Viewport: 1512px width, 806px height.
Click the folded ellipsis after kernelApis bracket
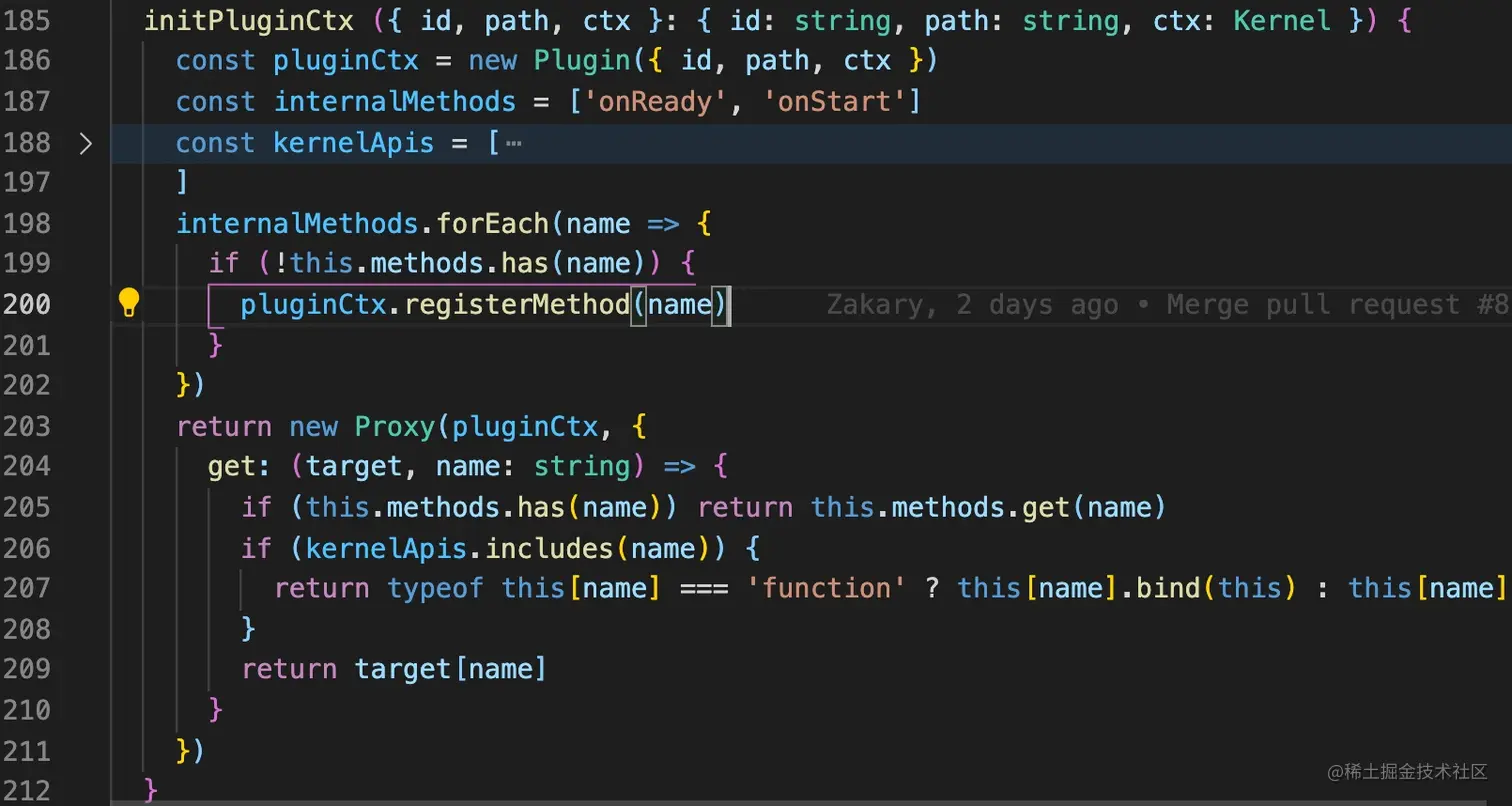(x=514, y=143)
